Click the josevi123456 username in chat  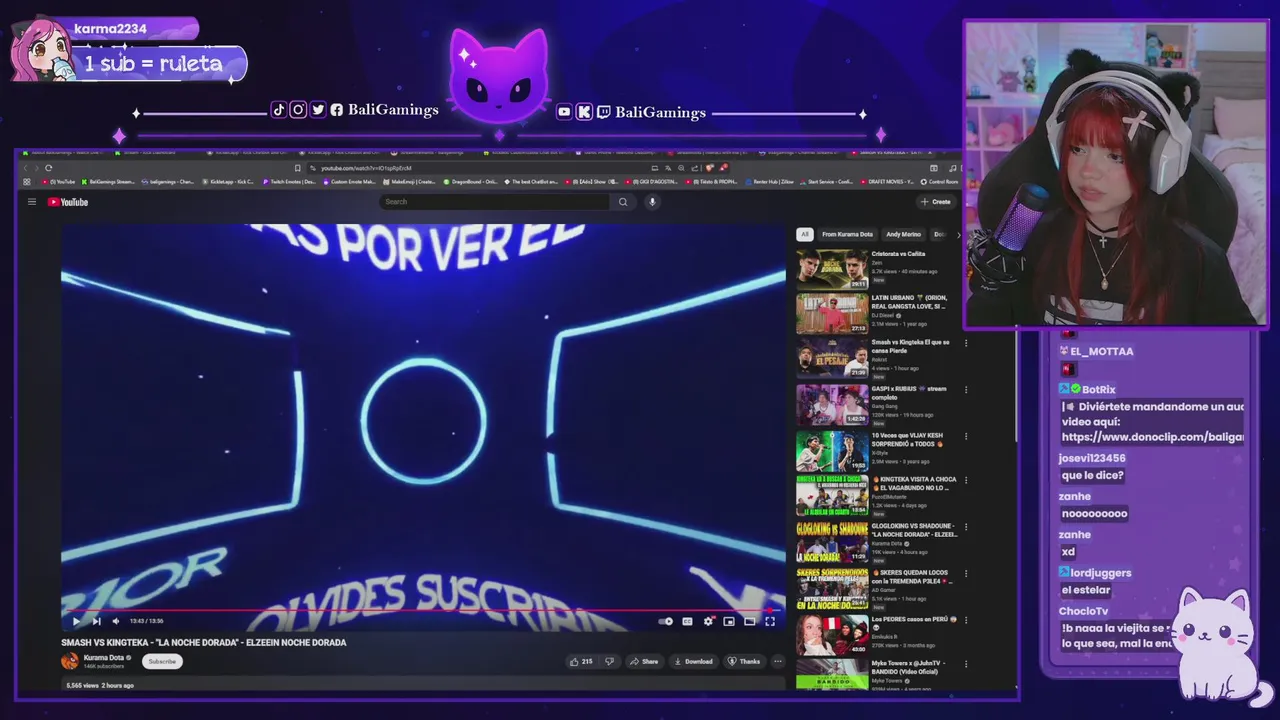click(x=1092, y=458)
